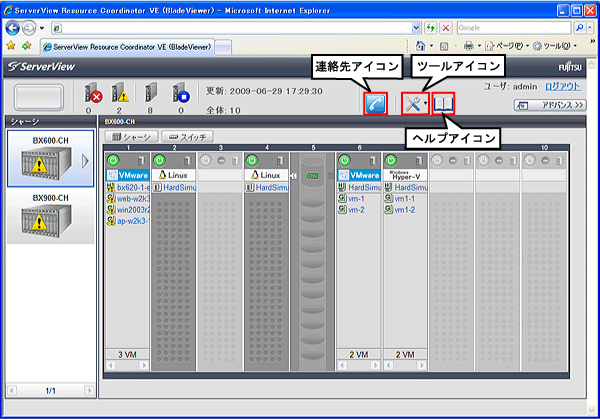The height and width of the screenshot is (419, 600).
Task: Open the VMware label on slot 1
Action: click(127, 175)
